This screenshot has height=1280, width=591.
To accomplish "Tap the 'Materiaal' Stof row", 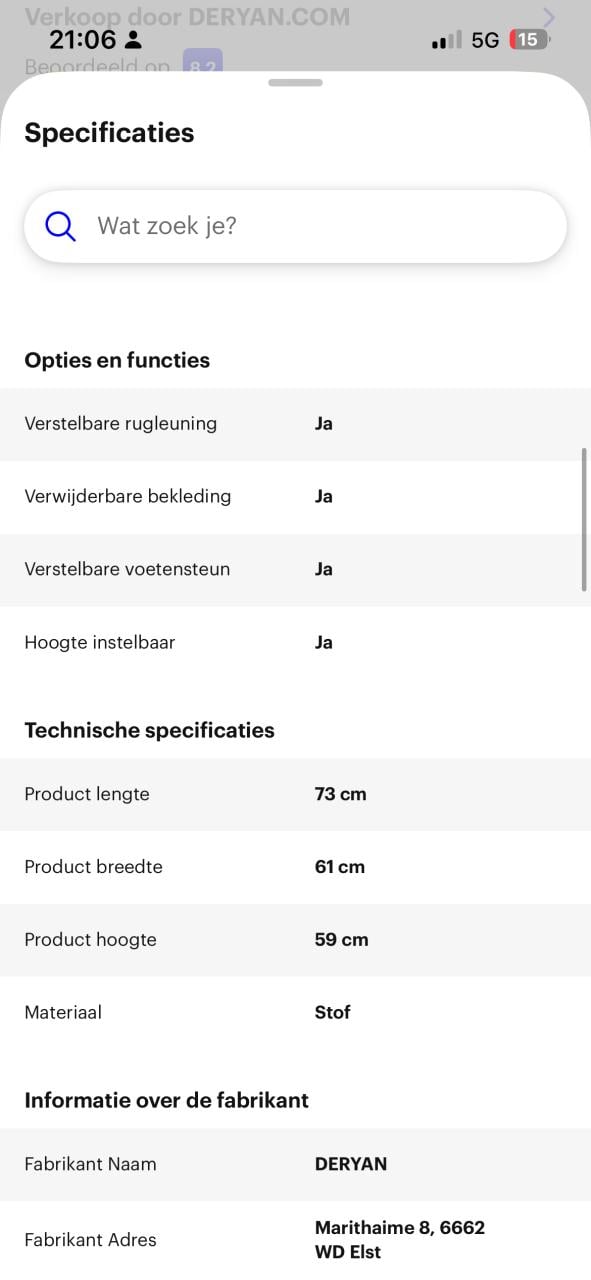I will point(295,1012).
